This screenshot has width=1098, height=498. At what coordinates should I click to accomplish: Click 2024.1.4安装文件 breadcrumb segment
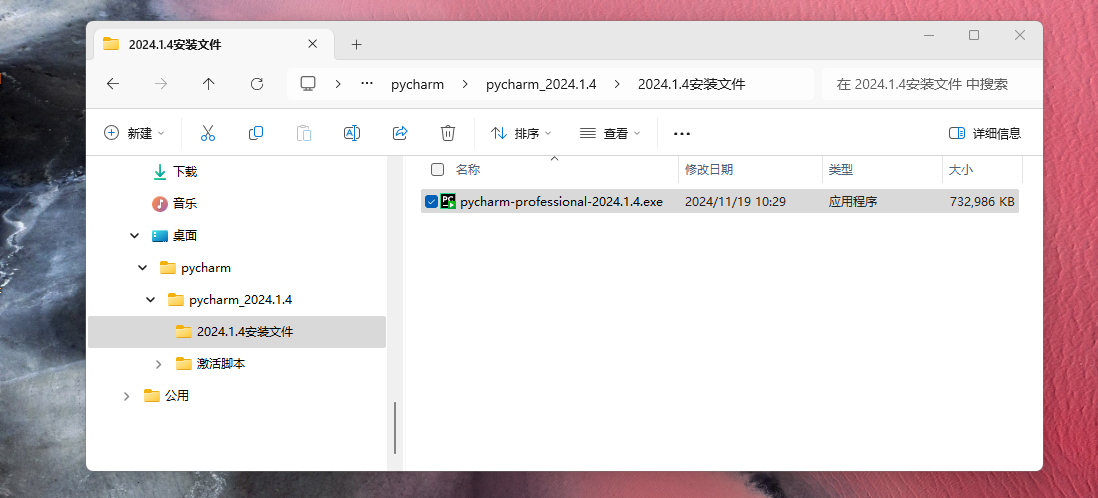[x=691, y=85]
